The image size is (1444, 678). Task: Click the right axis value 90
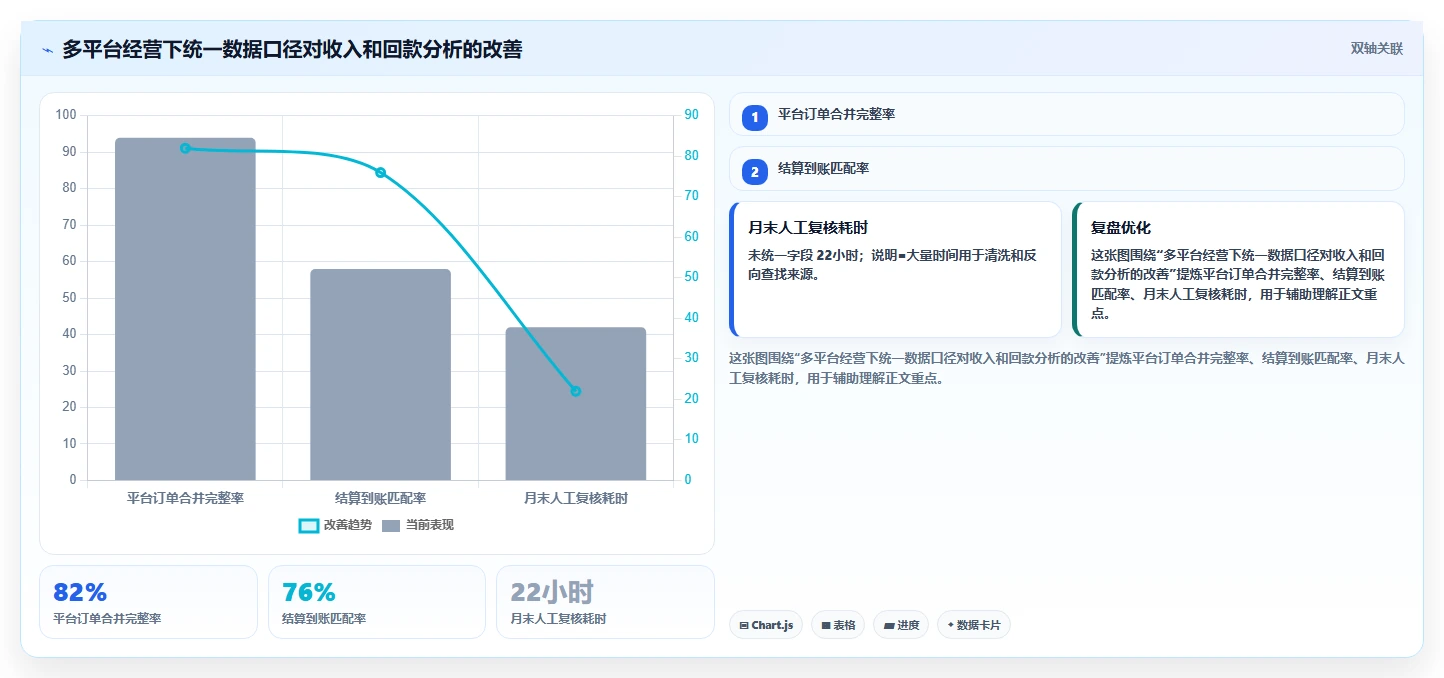point(691,115)
